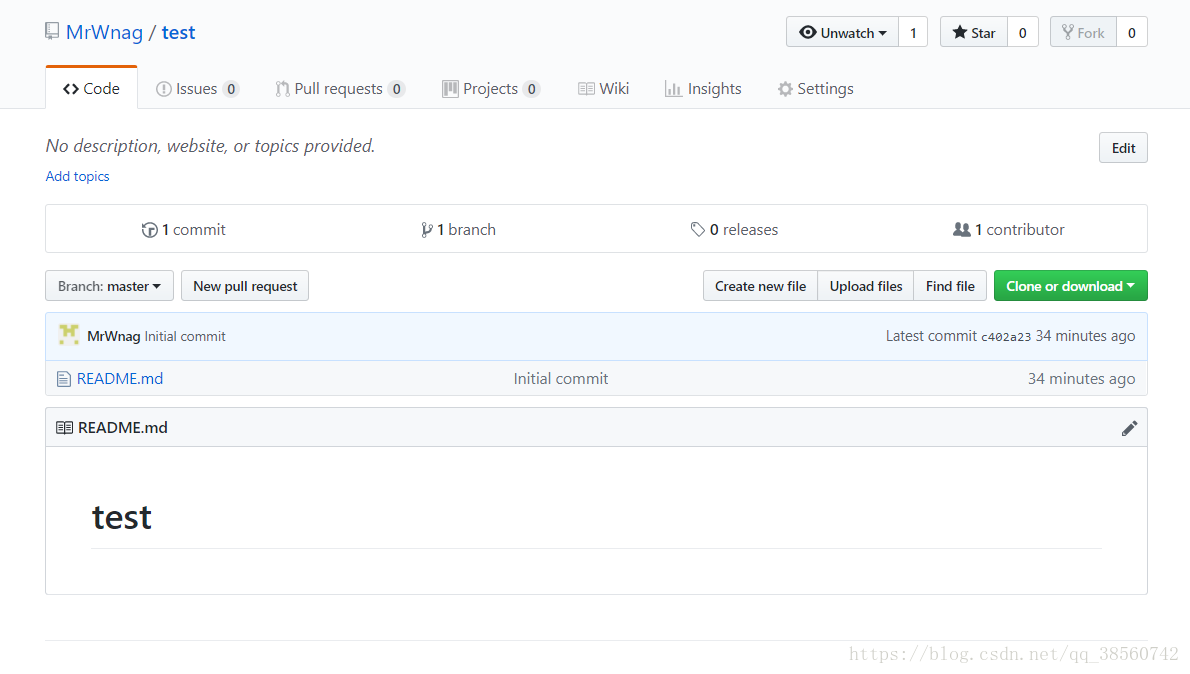Click the forks count next to Fork
Image resolution: width=1190 pixels, height=674 pixels.
pyautogui.click(x=1132, y=33)
